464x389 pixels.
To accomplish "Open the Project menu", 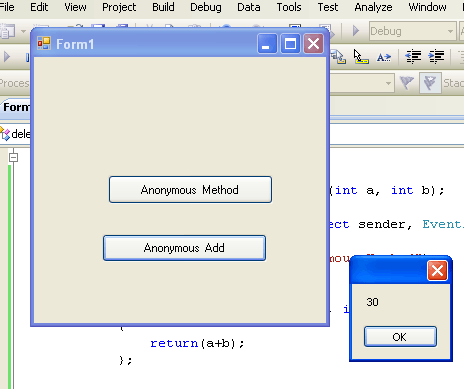I will [119, 7].
